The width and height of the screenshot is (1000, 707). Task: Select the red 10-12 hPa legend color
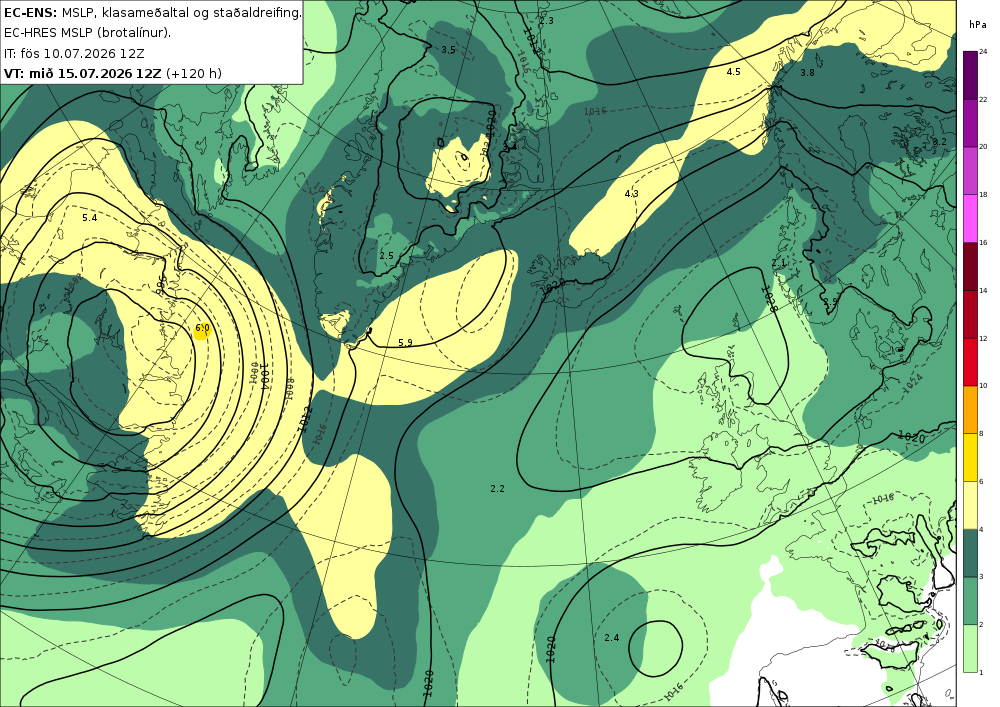[970, 361]
